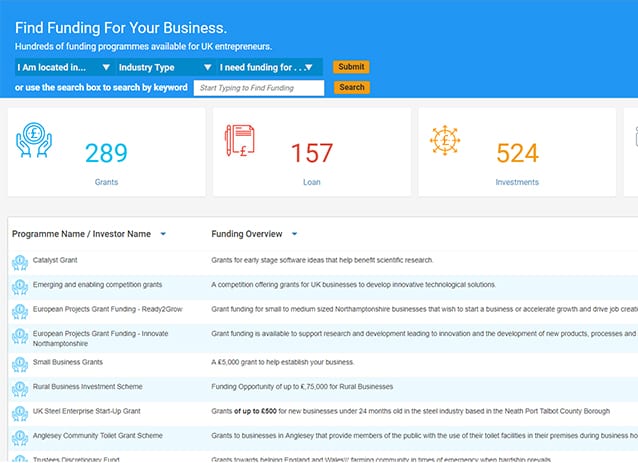Click the icon beside Rural Business Investment Scheme

(x=19, y=388)
